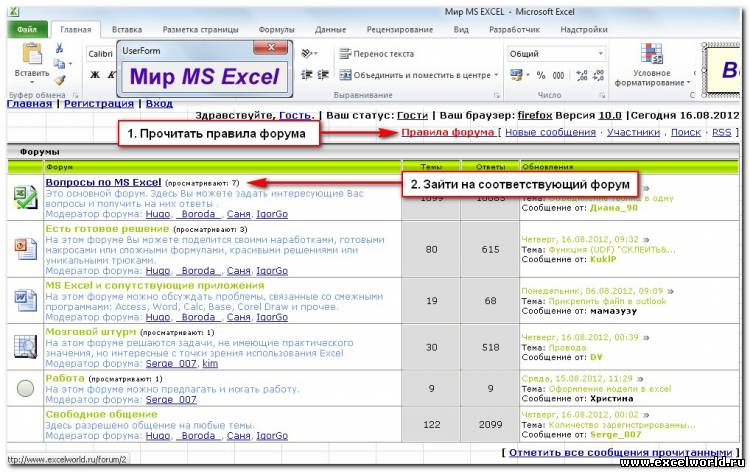Open the Гость greeting link
The height and width of the screenshot is (472, 750).
(296, 115)
